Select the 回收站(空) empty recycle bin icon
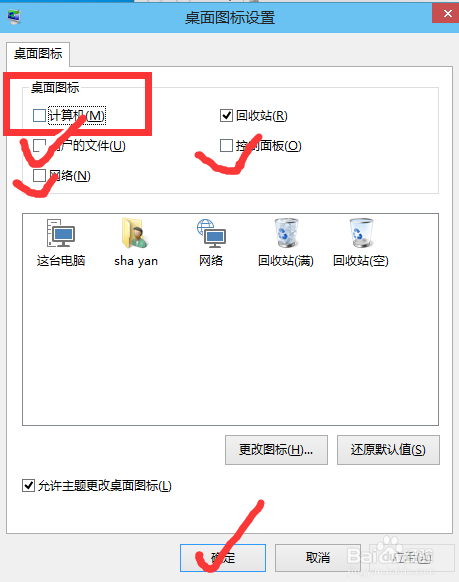Viewport: 459px width, 582px height. (361, 243)
